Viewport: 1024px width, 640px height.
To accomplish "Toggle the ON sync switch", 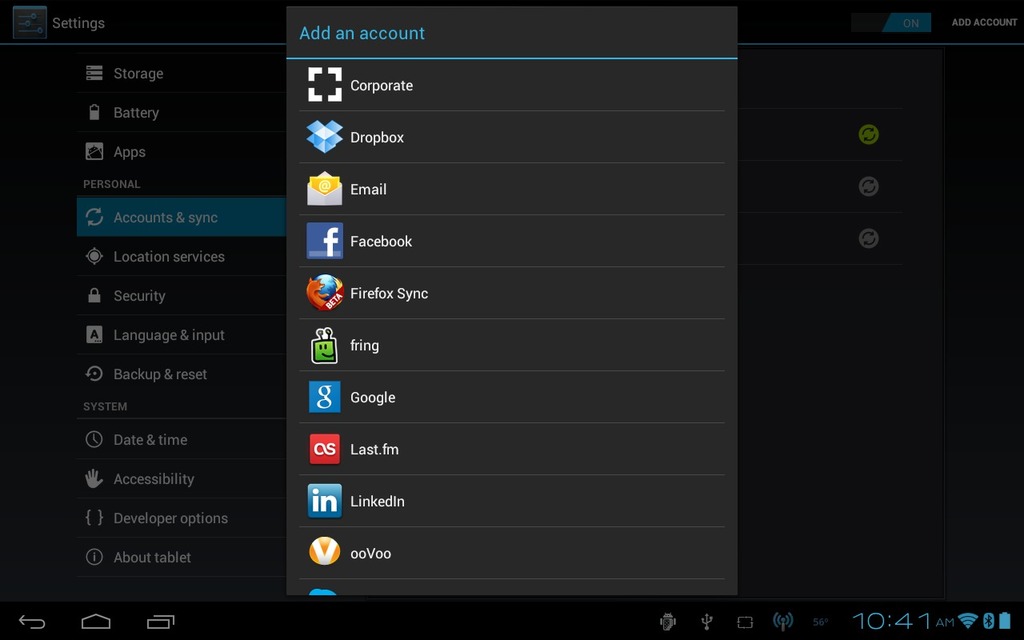I will [x=891, y=23].
